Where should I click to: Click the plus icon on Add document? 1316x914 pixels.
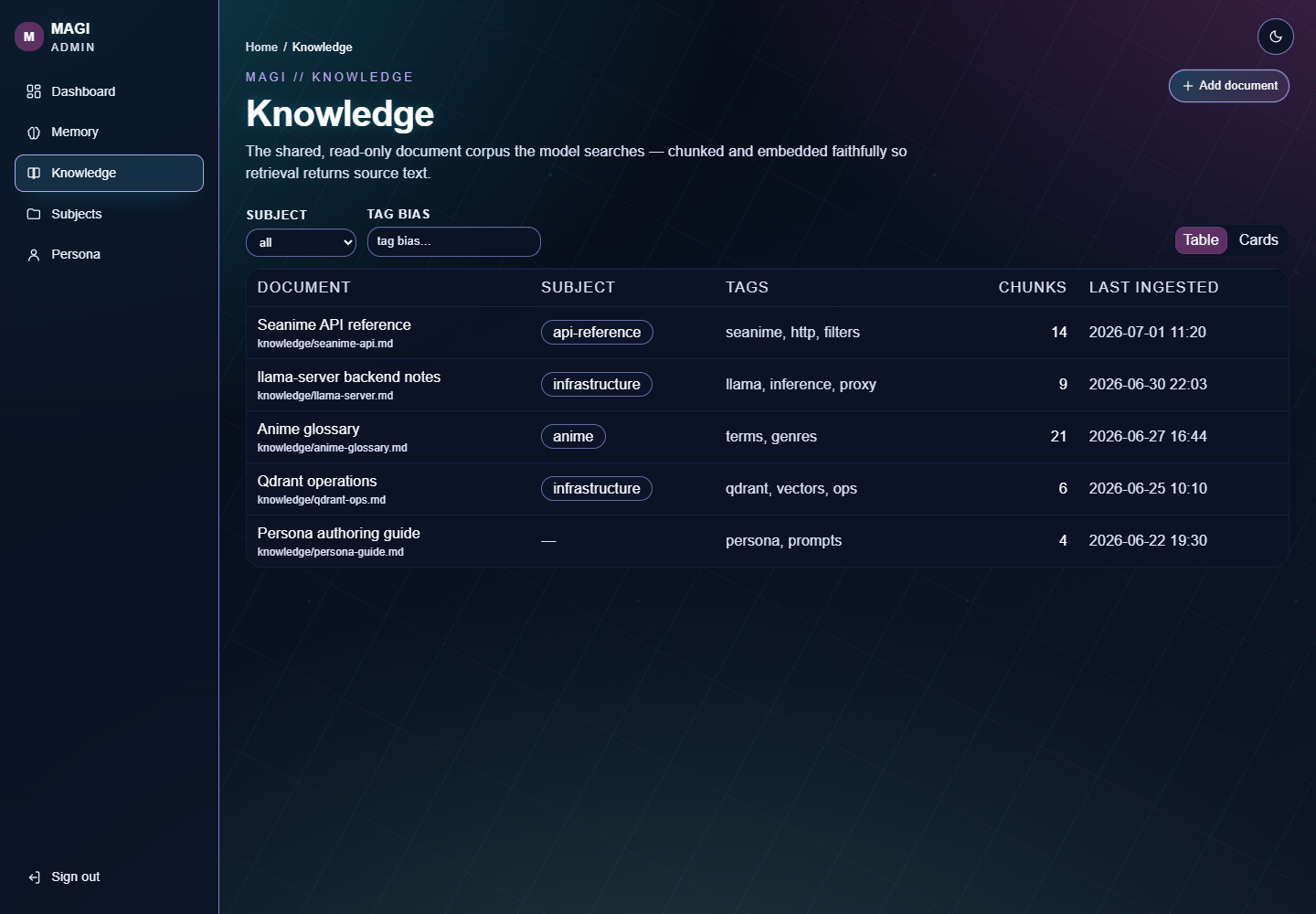point(1188,86)
